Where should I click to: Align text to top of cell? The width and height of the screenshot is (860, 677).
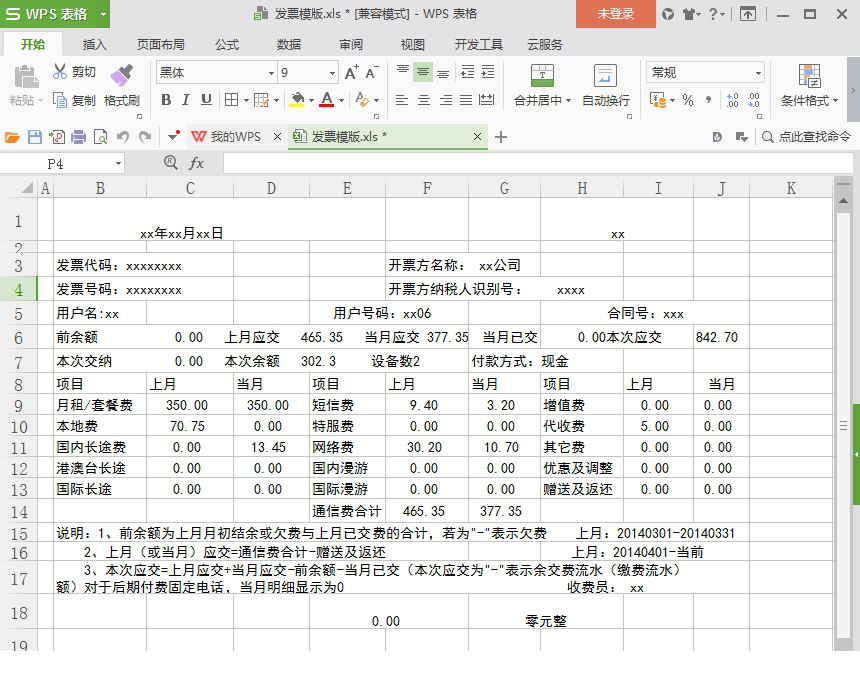pyautogui.click(x=403, y=71)
